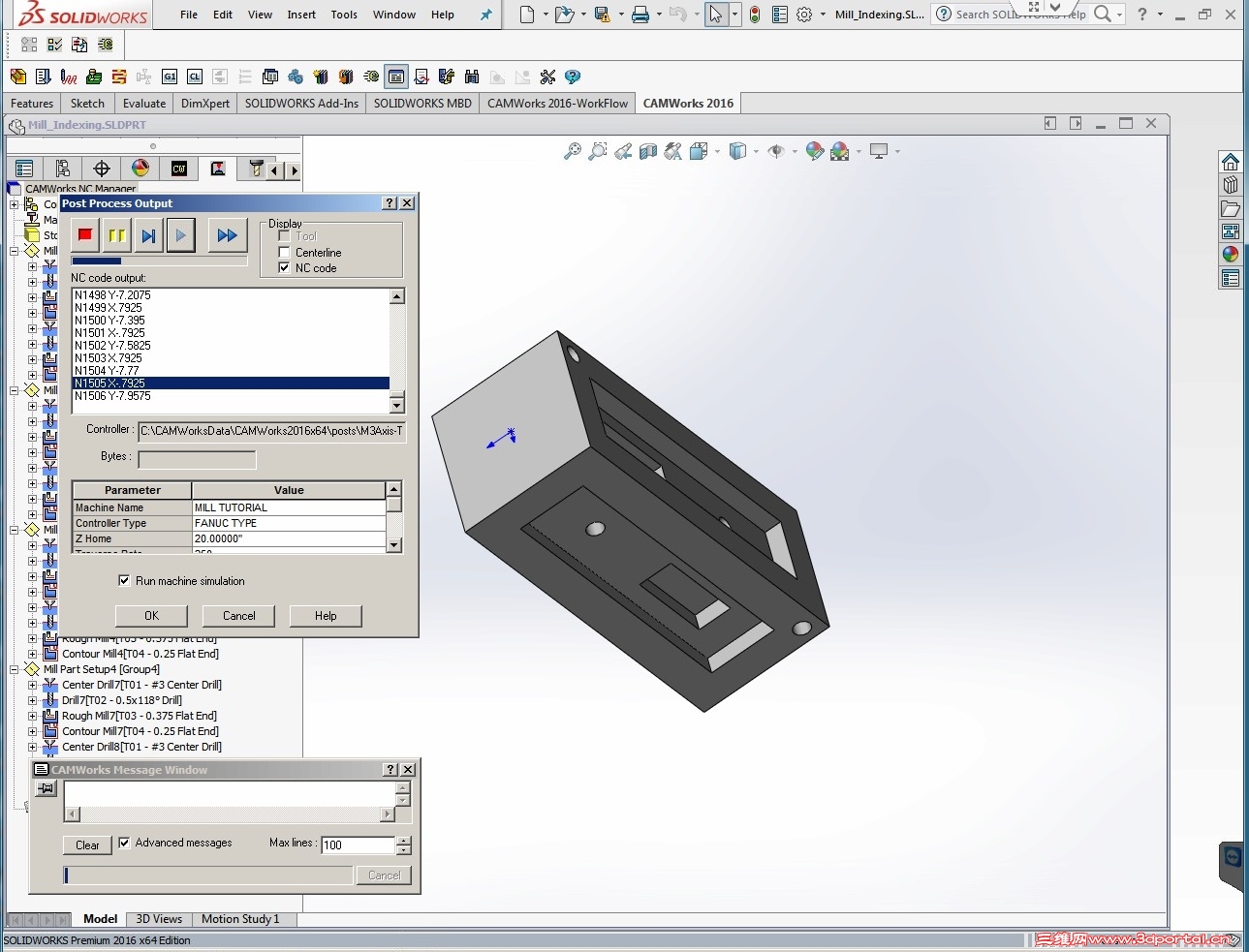Open the File menu
Screen dimensions: 1249x952
coord(189,15)
